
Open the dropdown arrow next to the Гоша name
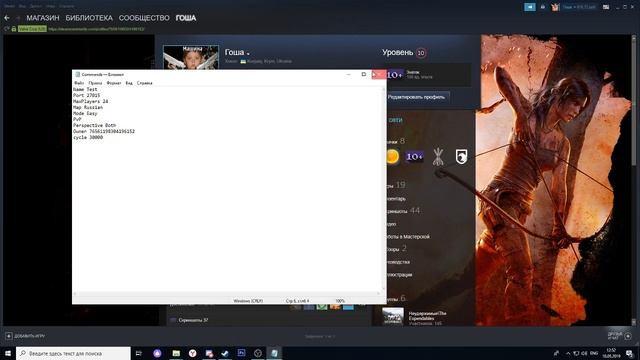tap(248, 53)
